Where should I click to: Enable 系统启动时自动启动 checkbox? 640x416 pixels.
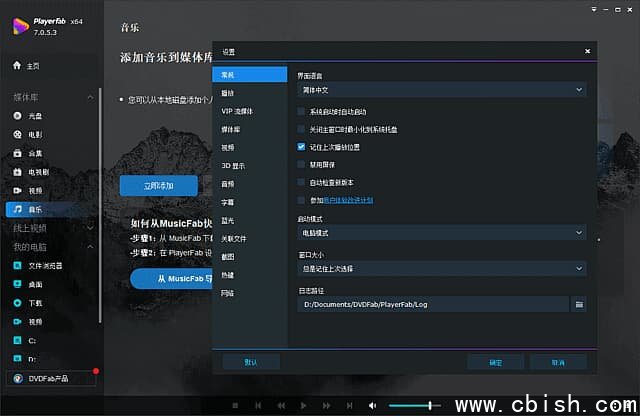pos(301,111)
